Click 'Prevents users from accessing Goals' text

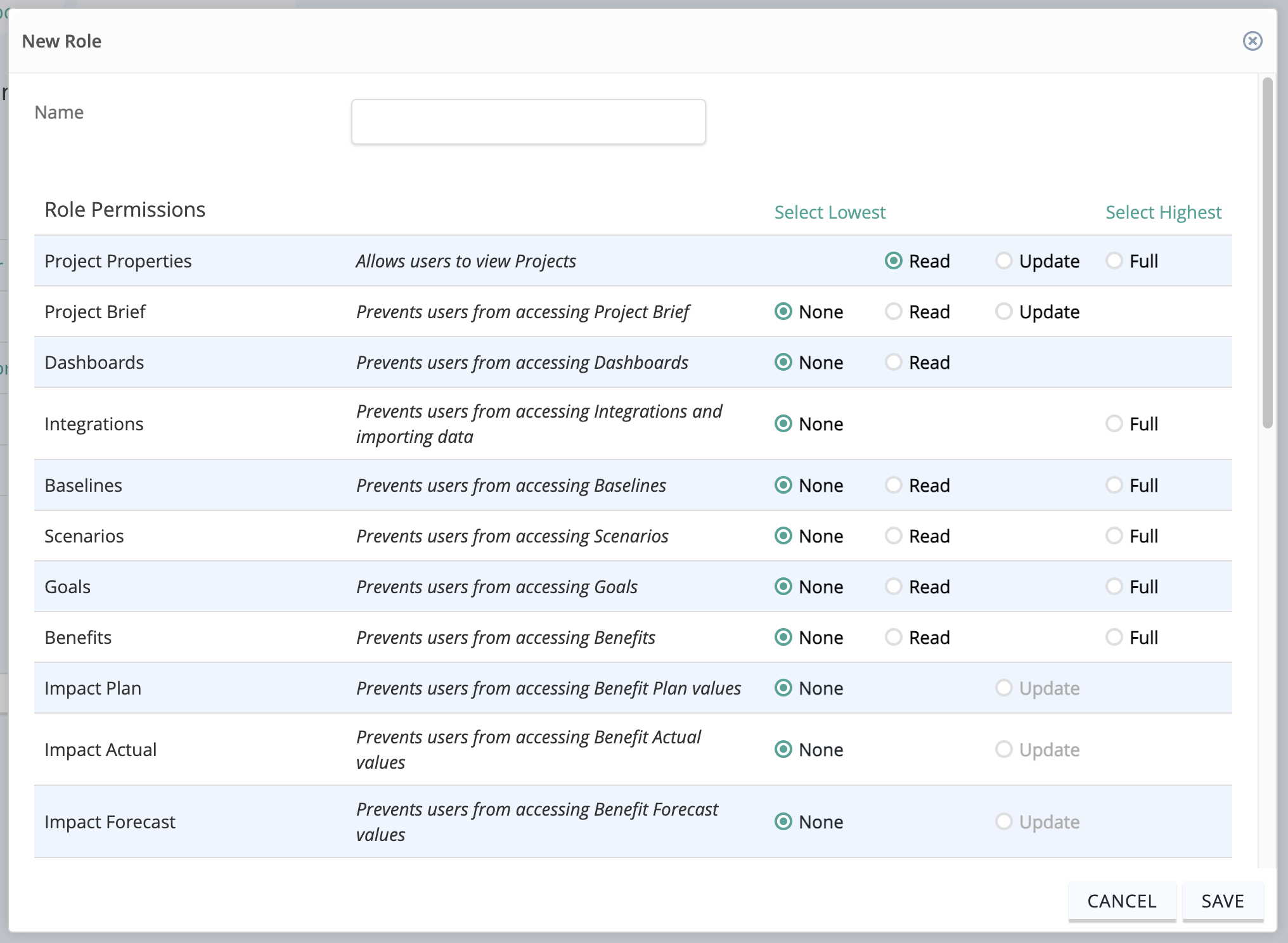click(497, 587)
